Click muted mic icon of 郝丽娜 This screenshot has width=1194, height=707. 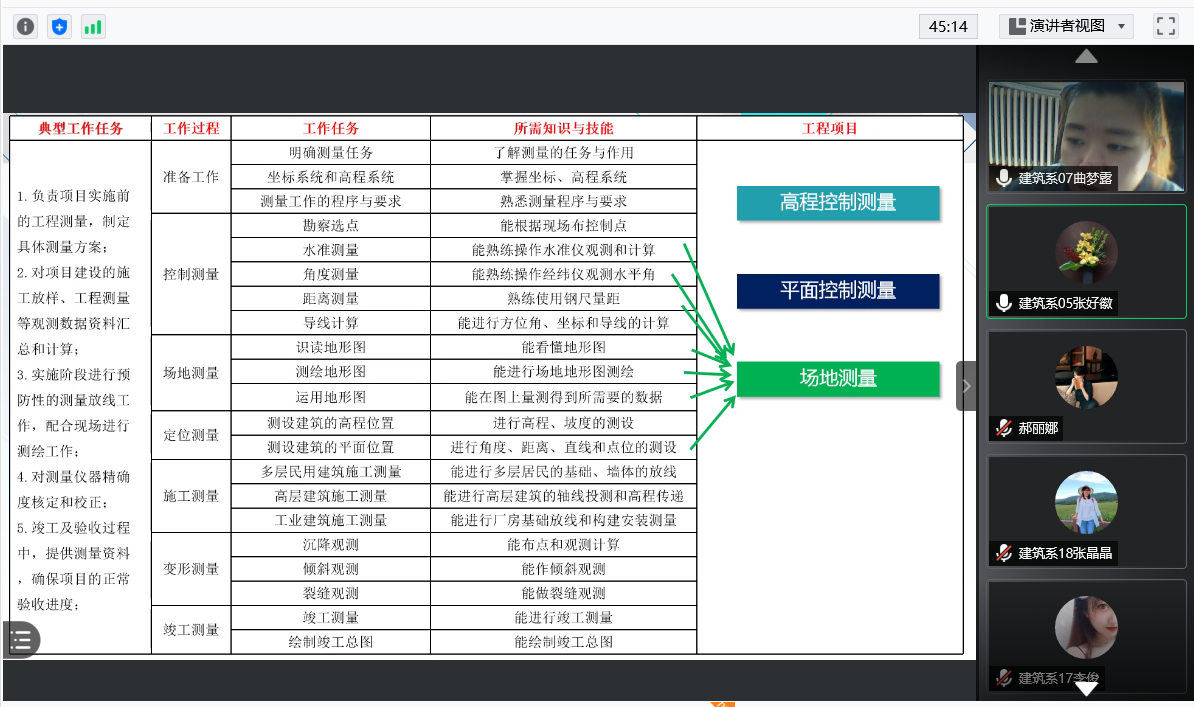pos(1004,428)
